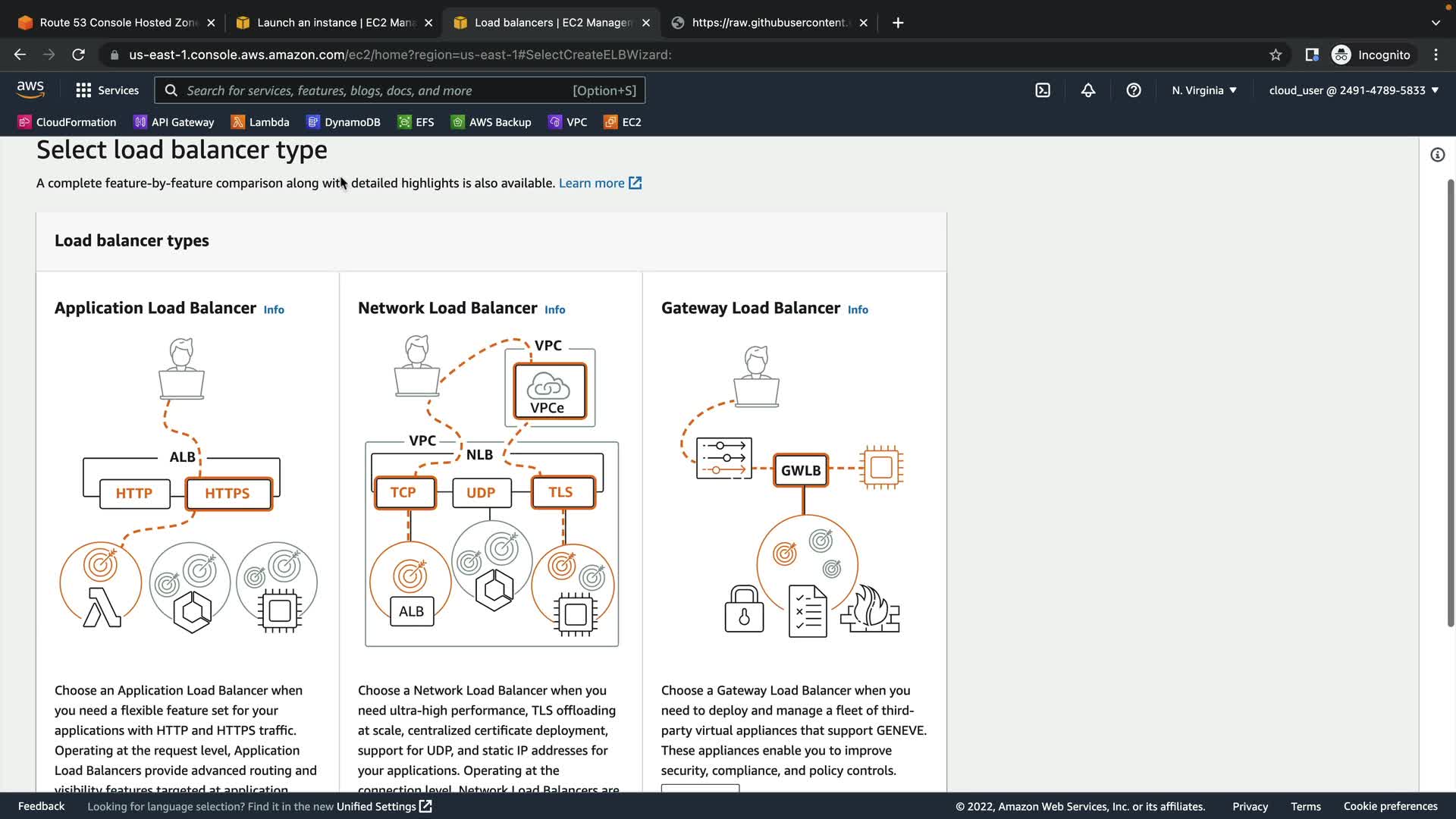Viewport: 1456px width, 819px height.
Task: Bookmark this page with star icon
Action: click(x=1276, y=55)
